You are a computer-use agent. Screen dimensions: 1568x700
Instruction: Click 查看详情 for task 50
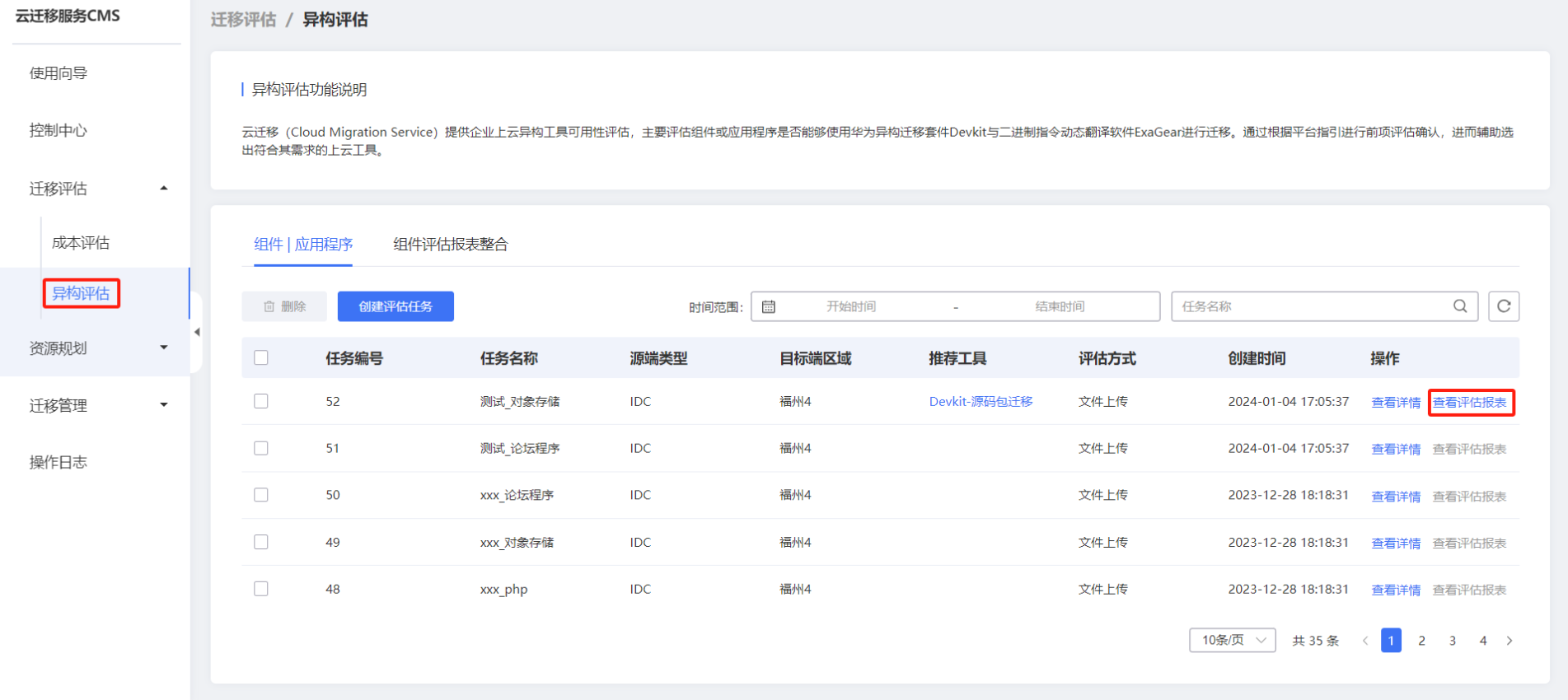1396,496
